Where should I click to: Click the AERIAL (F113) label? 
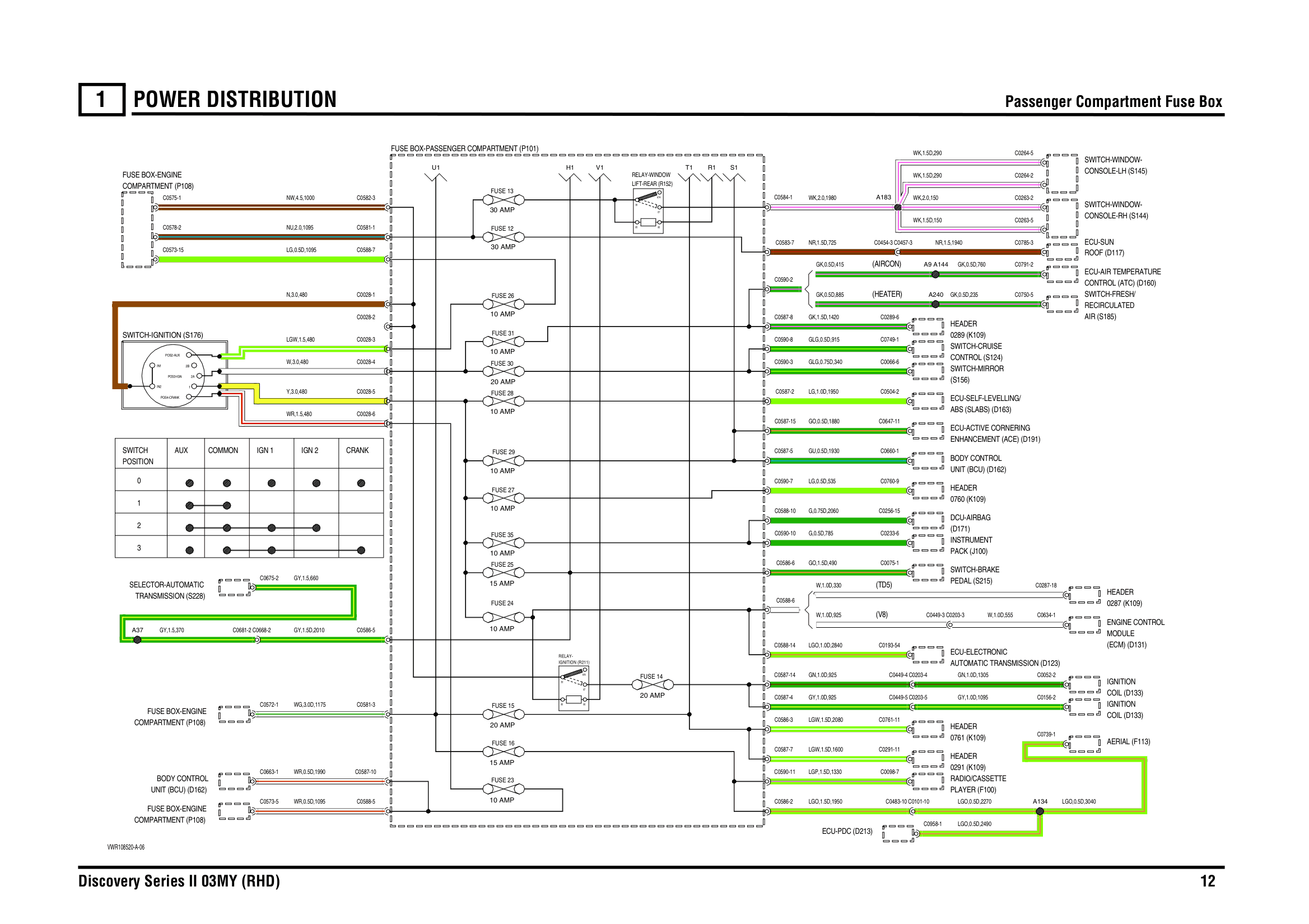[x=1128, y=741]
